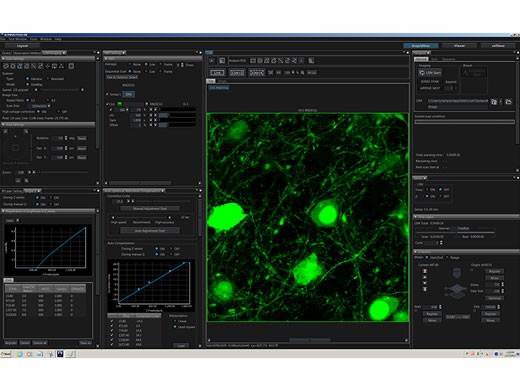
Task: Uncheck the Group 1 checkbox
Action: [107, 94]
